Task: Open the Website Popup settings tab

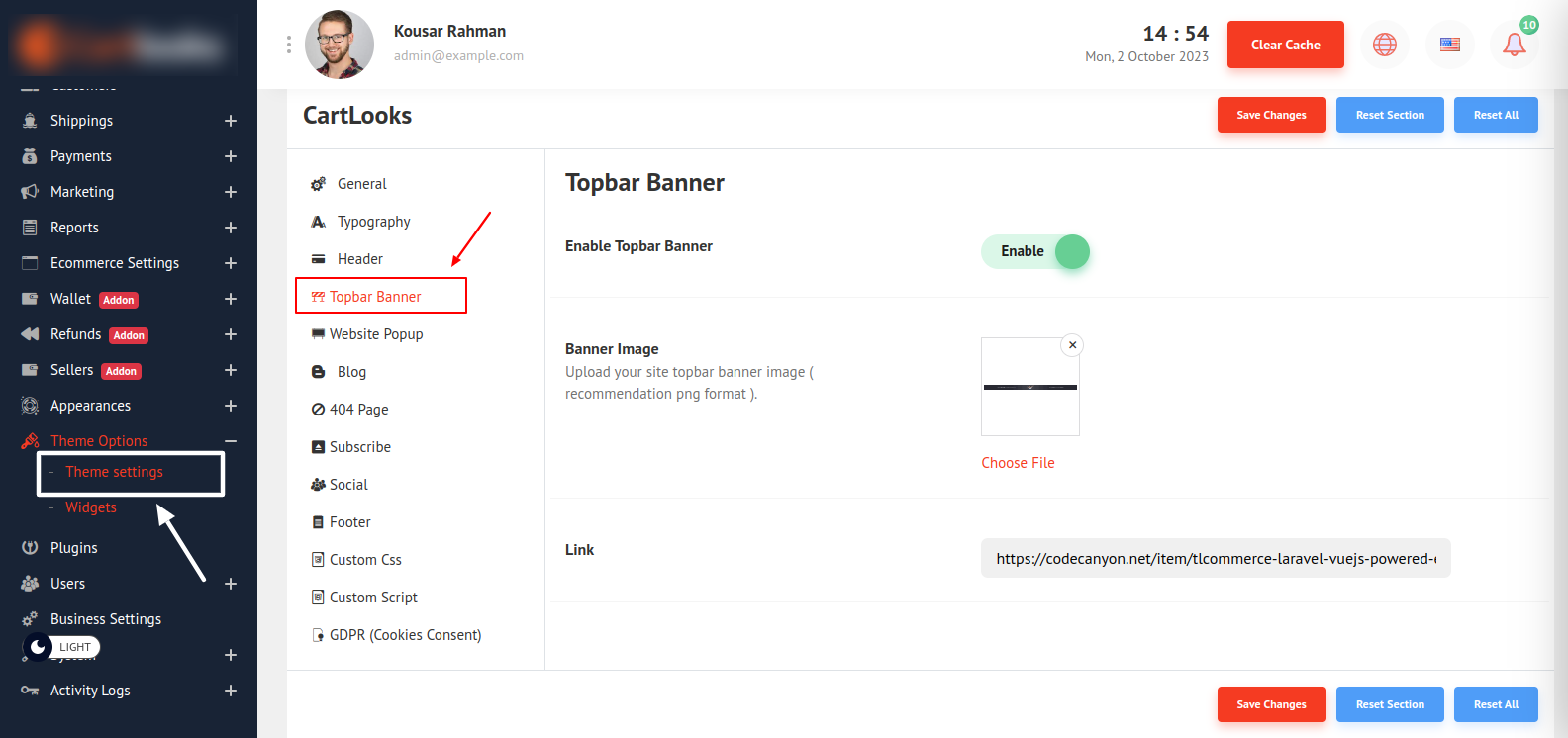Action: [x=375, y=334]
